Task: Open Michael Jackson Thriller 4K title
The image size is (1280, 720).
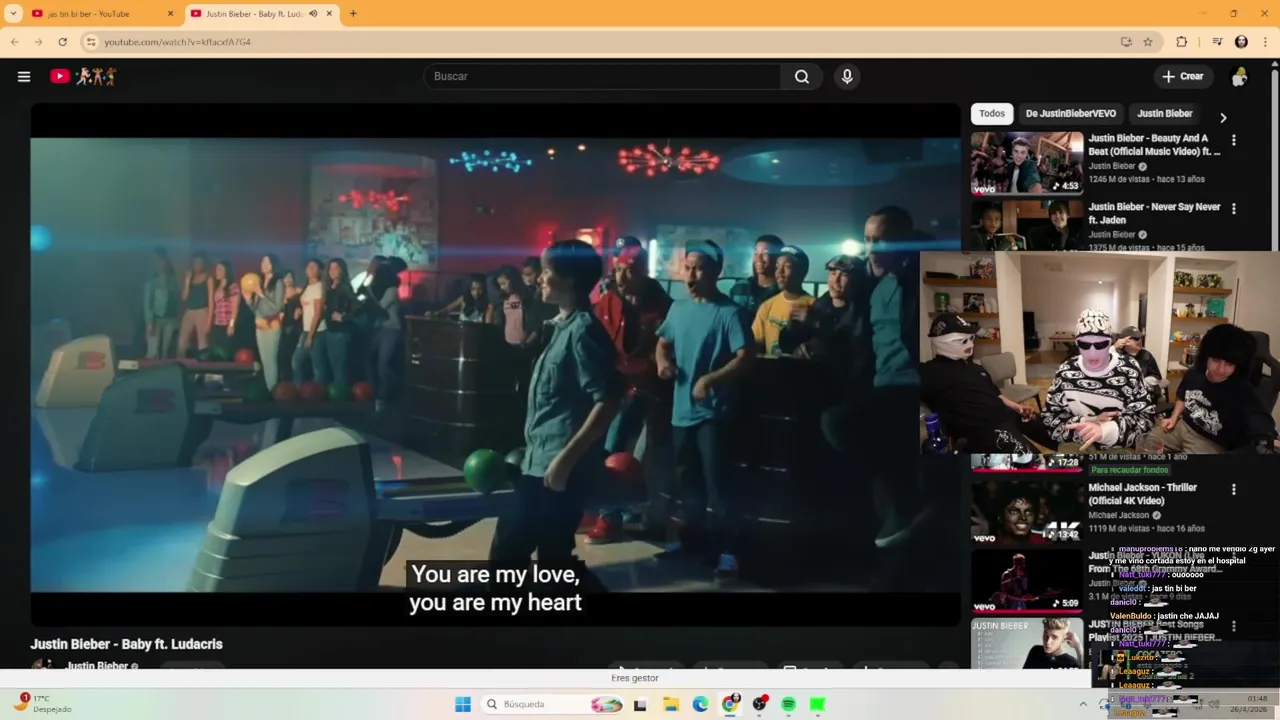Action: (x=1142, y=494)
